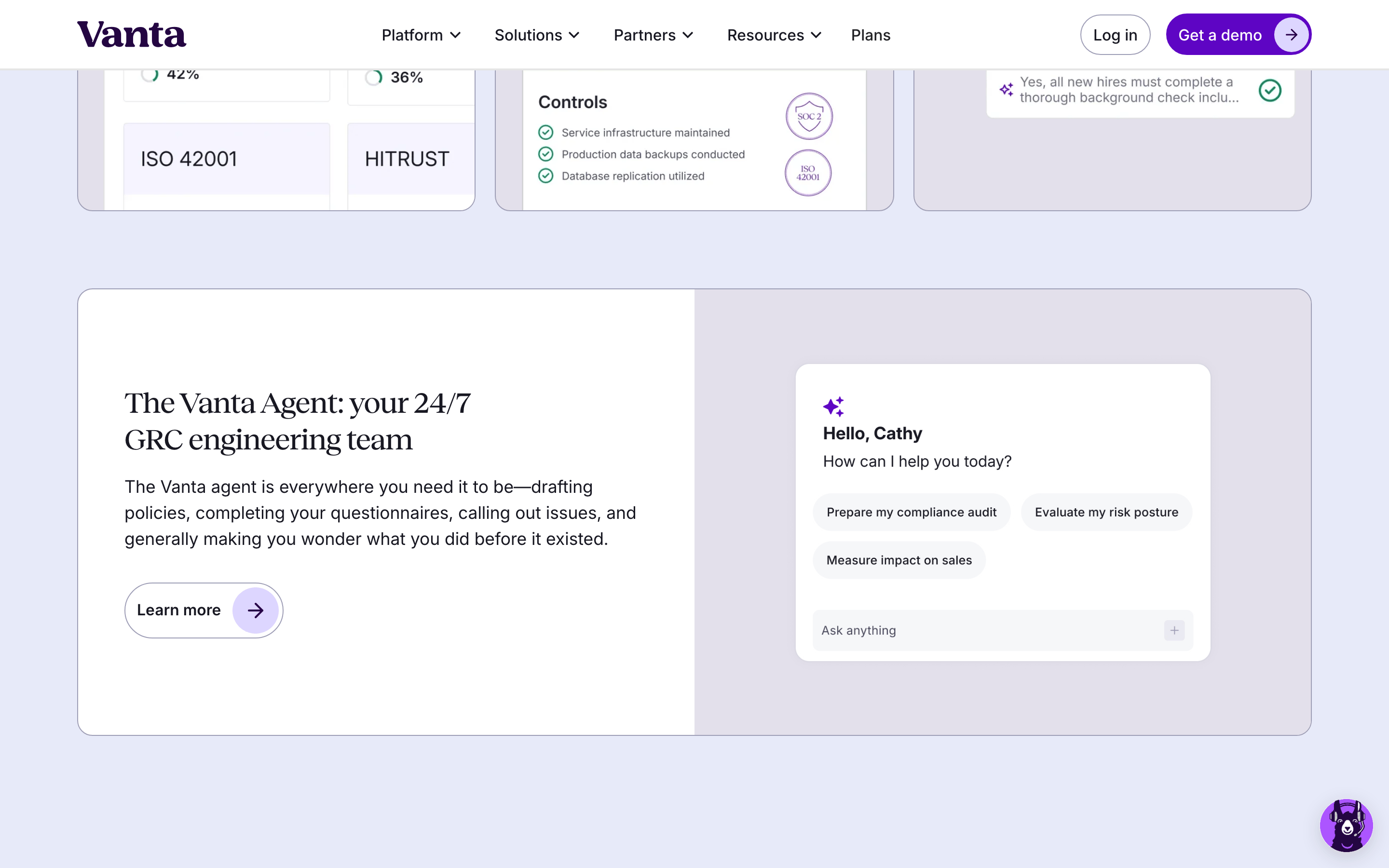Click the check icon beside Service infrastructure maintained
This screenshot has height=868, width=1389.
545,133
